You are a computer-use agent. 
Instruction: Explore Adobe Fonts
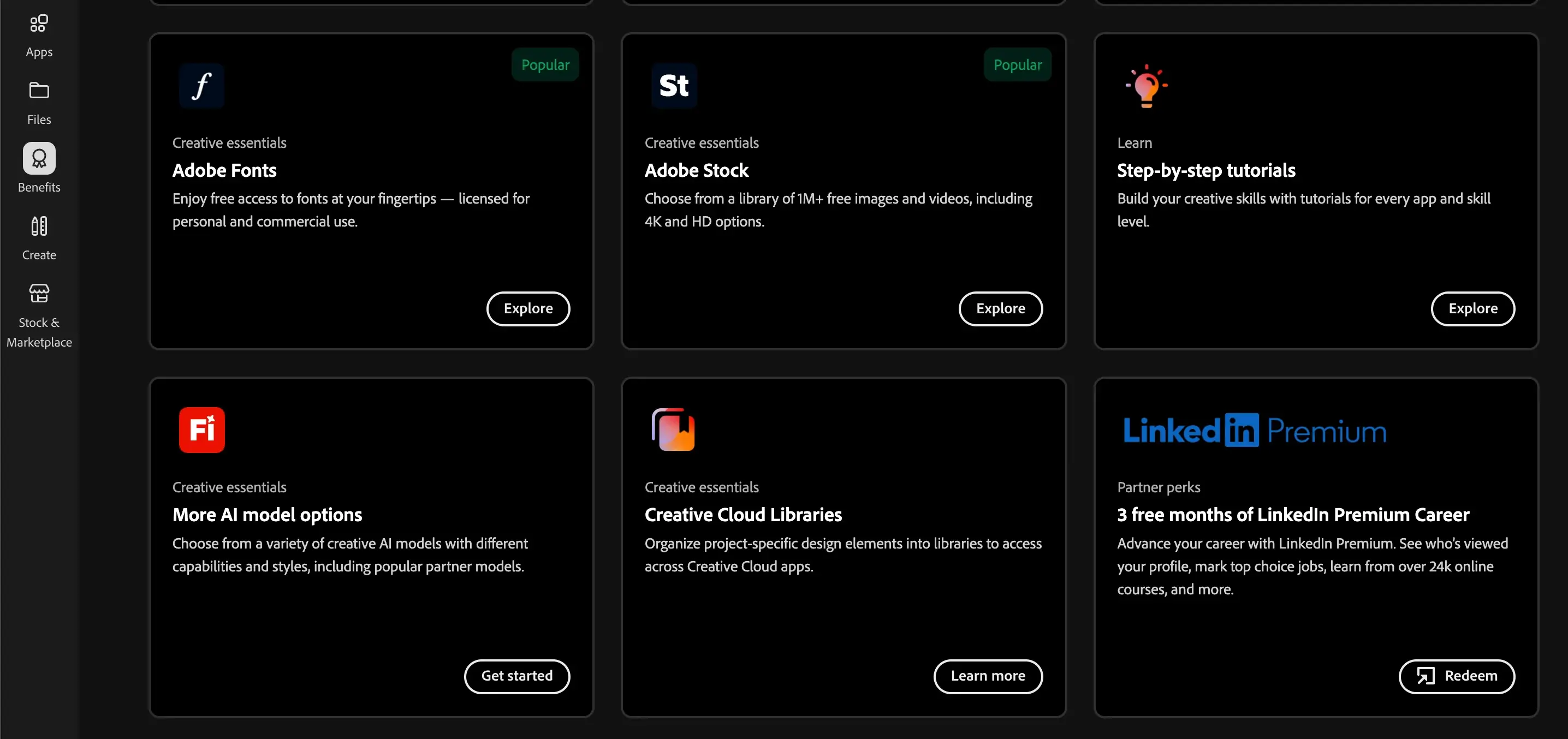[528, 308]
